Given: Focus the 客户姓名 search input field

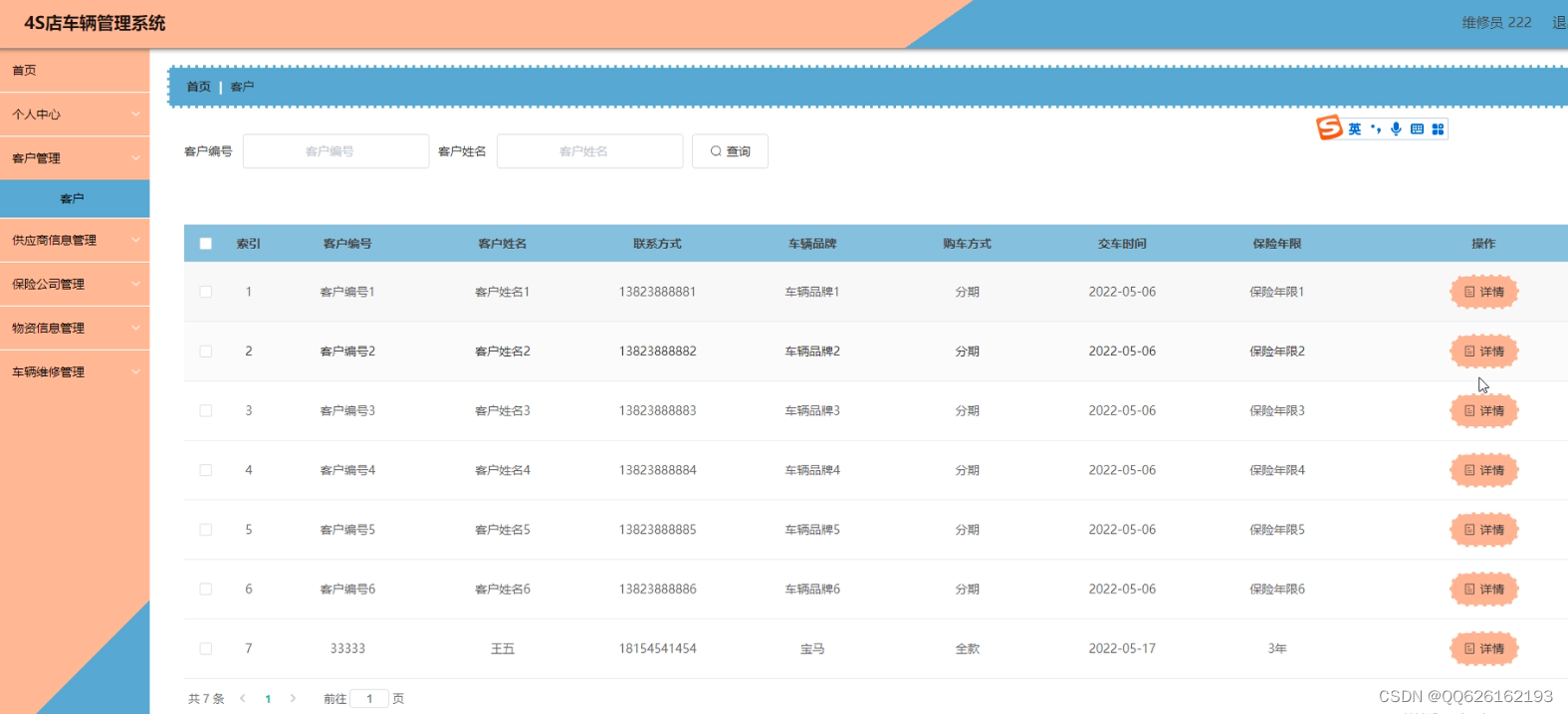Looking at the screenshot, I should tap(589, 151).
